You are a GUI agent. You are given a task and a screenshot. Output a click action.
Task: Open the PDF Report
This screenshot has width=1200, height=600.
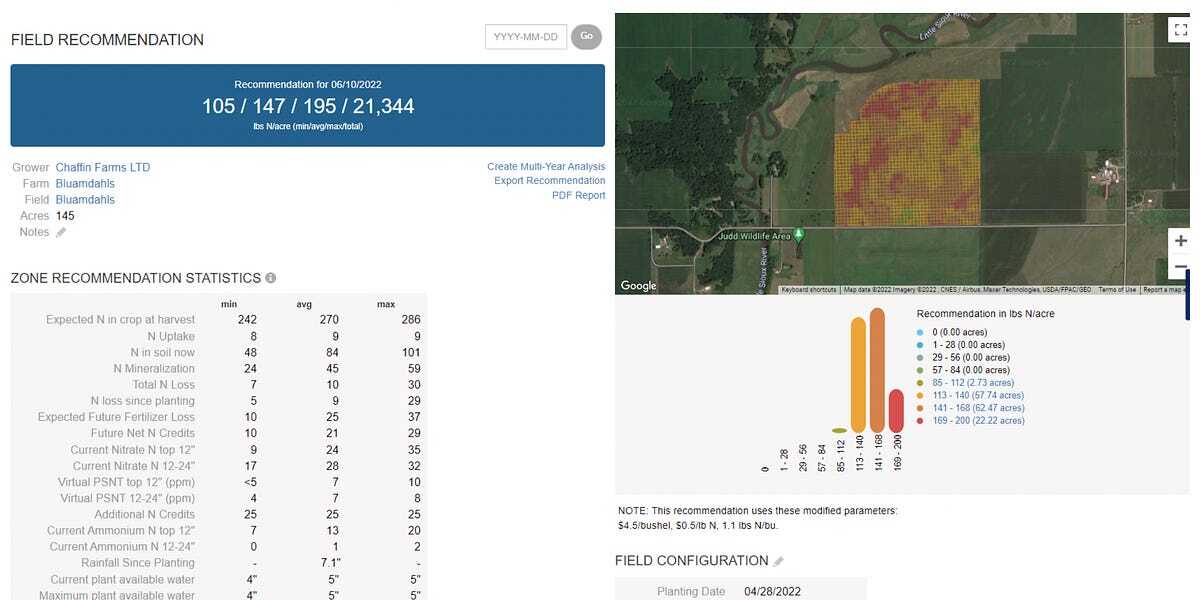(578, 195)
